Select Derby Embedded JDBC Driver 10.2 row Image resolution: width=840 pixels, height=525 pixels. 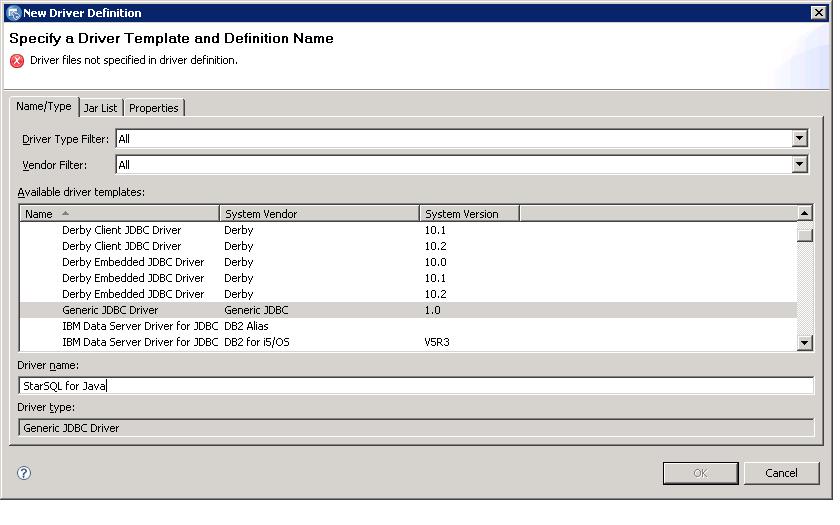coord(132,294)
